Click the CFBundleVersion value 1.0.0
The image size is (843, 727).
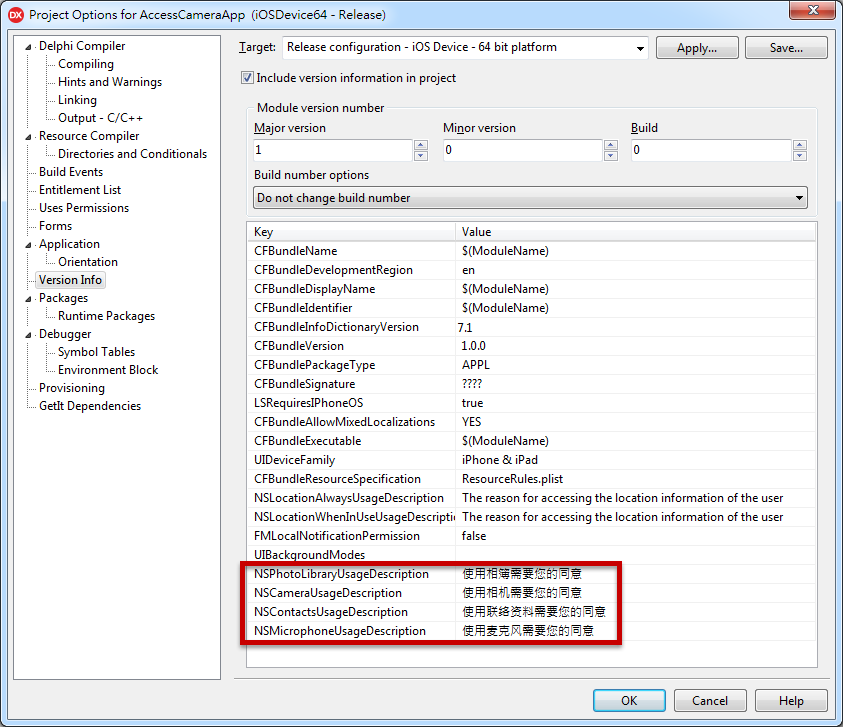tap(473, 346)
